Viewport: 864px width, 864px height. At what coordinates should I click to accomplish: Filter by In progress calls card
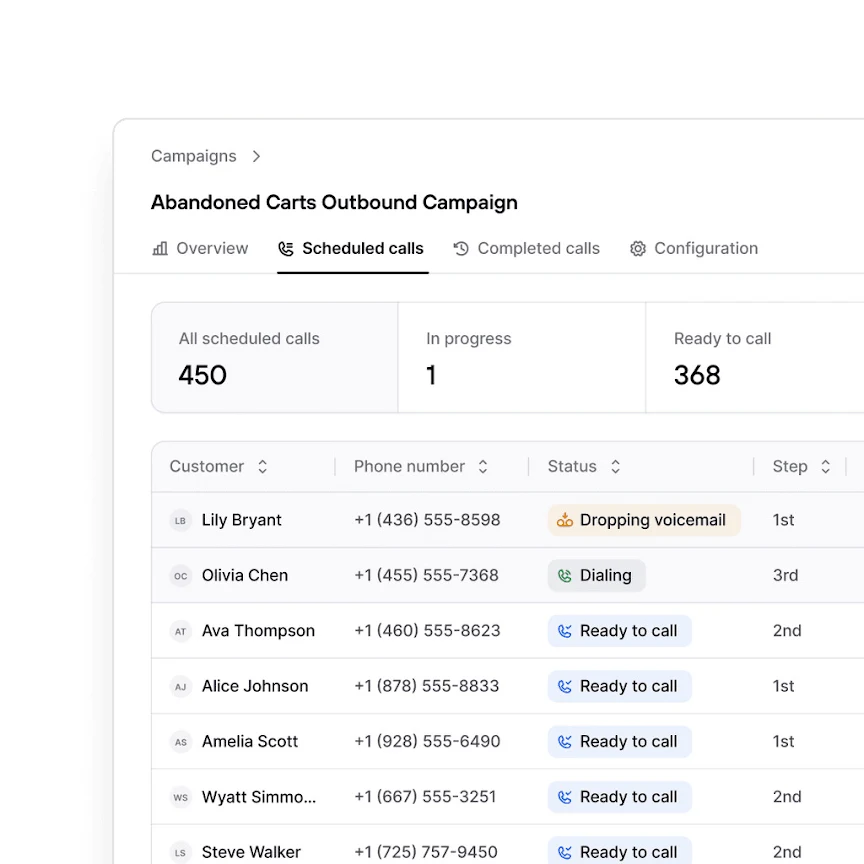522,357
